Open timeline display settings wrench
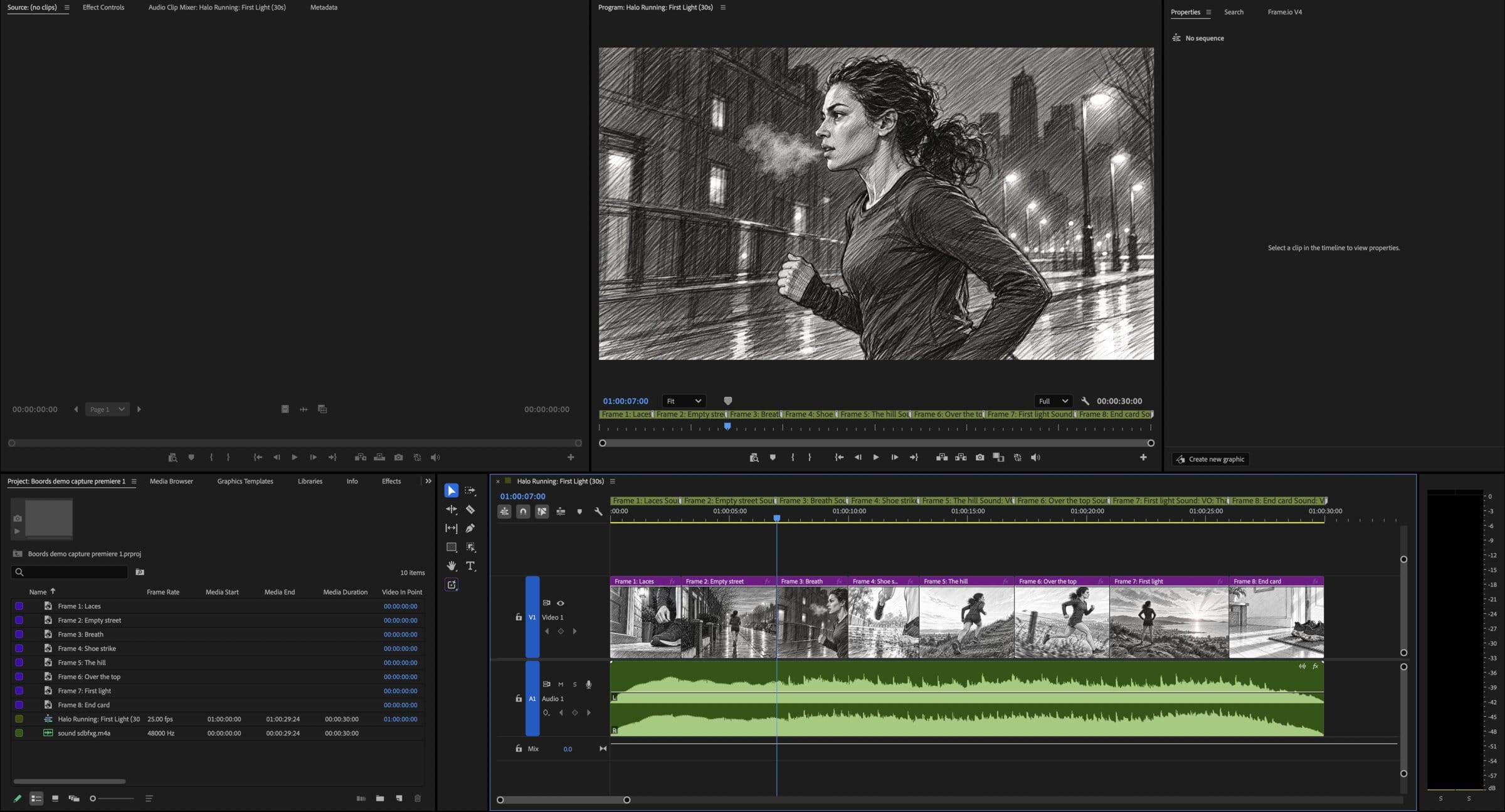Viewport: 1505px width, 812px height. [x=598, y=512]
